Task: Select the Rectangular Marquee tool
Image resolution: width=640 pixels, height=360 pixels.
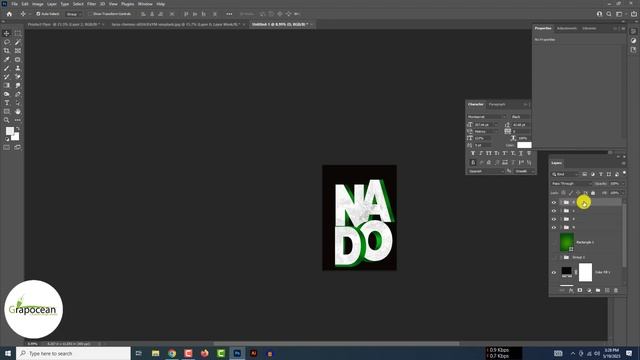Action: [18, 33]
